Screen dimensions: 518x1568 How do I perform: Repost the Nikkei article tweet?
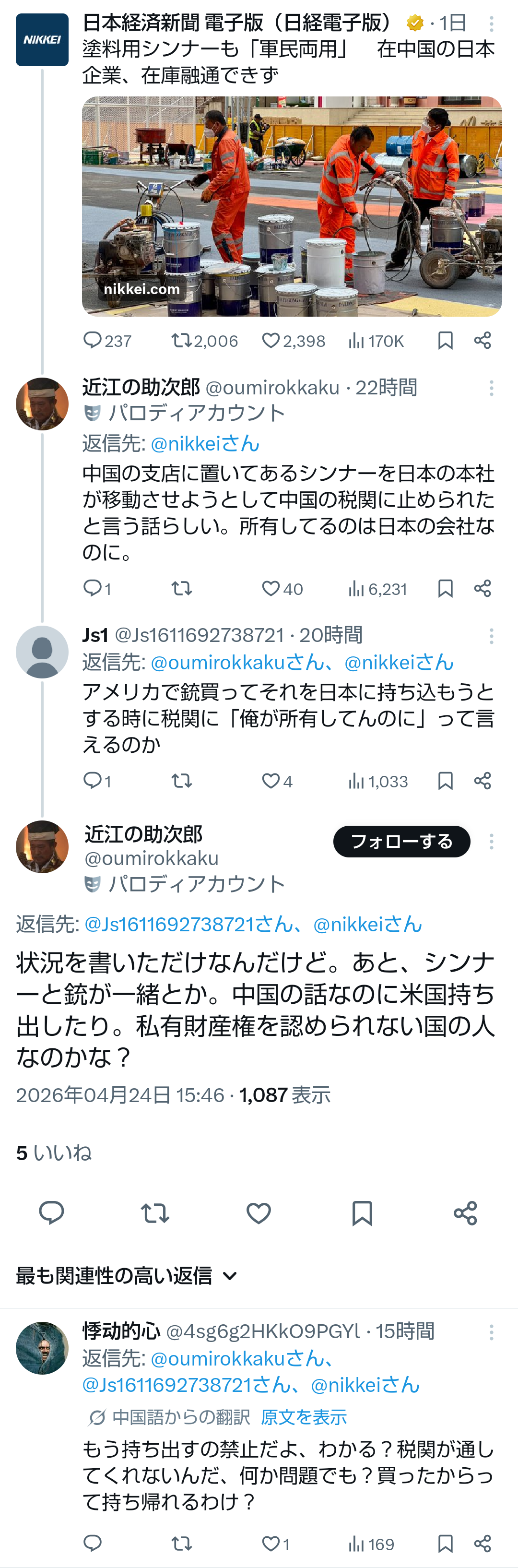[181, 340]
